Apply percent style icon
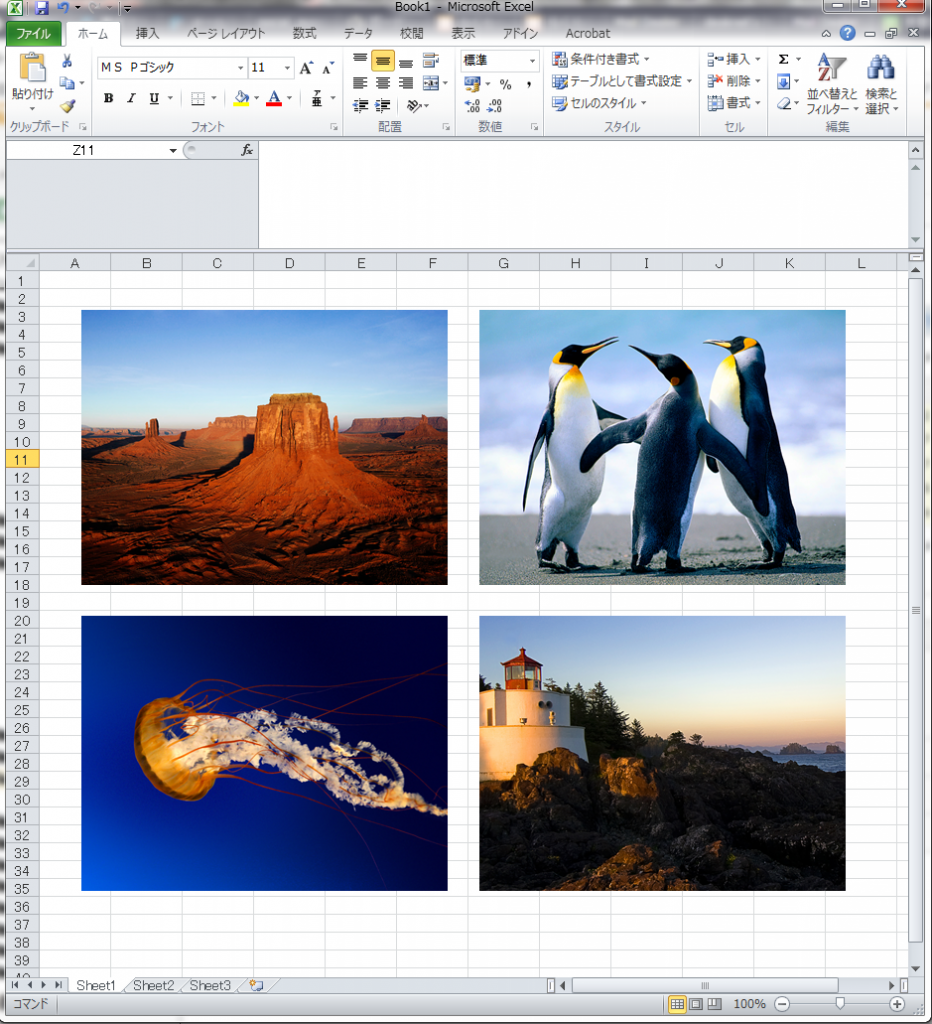 pos(506,84)
